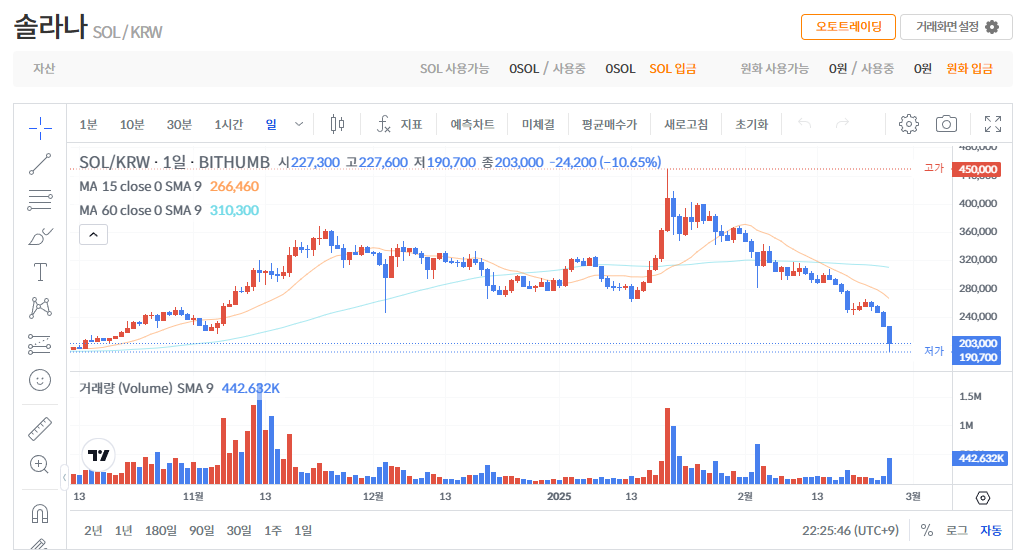
Task: Set chart range to 1일
Action: pos(303,531)
